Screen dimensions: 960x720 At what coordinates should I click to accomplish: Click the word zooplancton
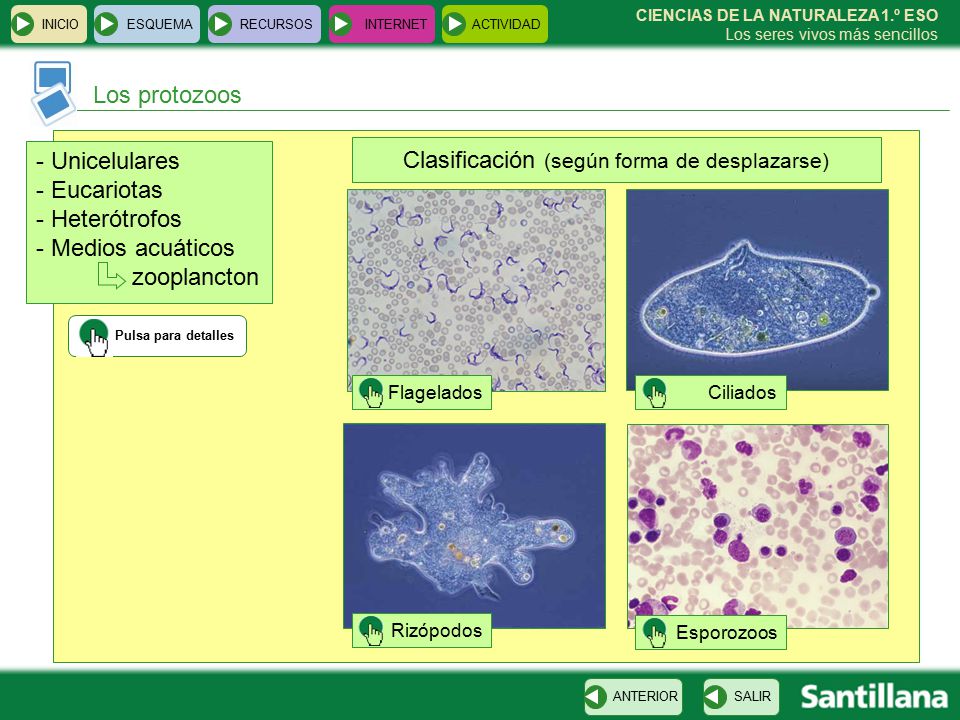click(195, 277)
